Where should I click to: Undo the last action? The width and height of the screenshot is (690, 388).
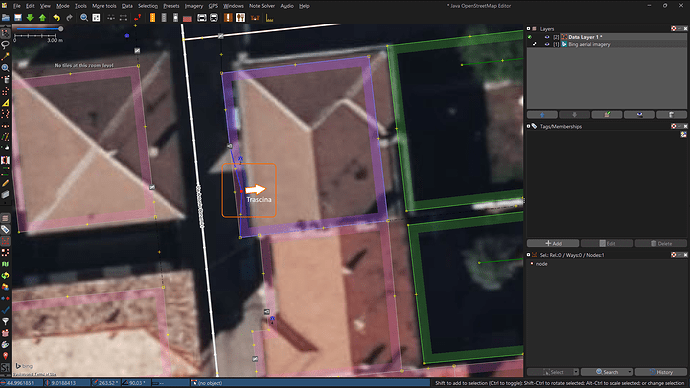tap(56, 18)
